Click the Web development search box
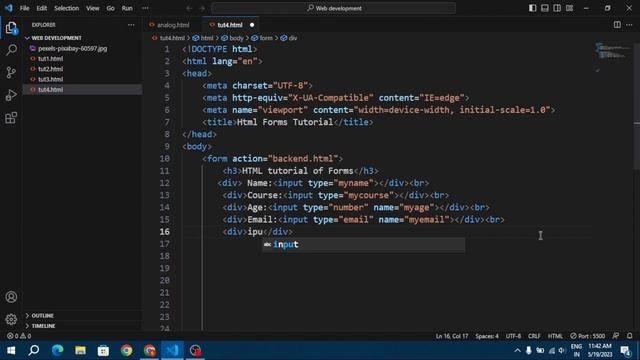 (333, 8)
